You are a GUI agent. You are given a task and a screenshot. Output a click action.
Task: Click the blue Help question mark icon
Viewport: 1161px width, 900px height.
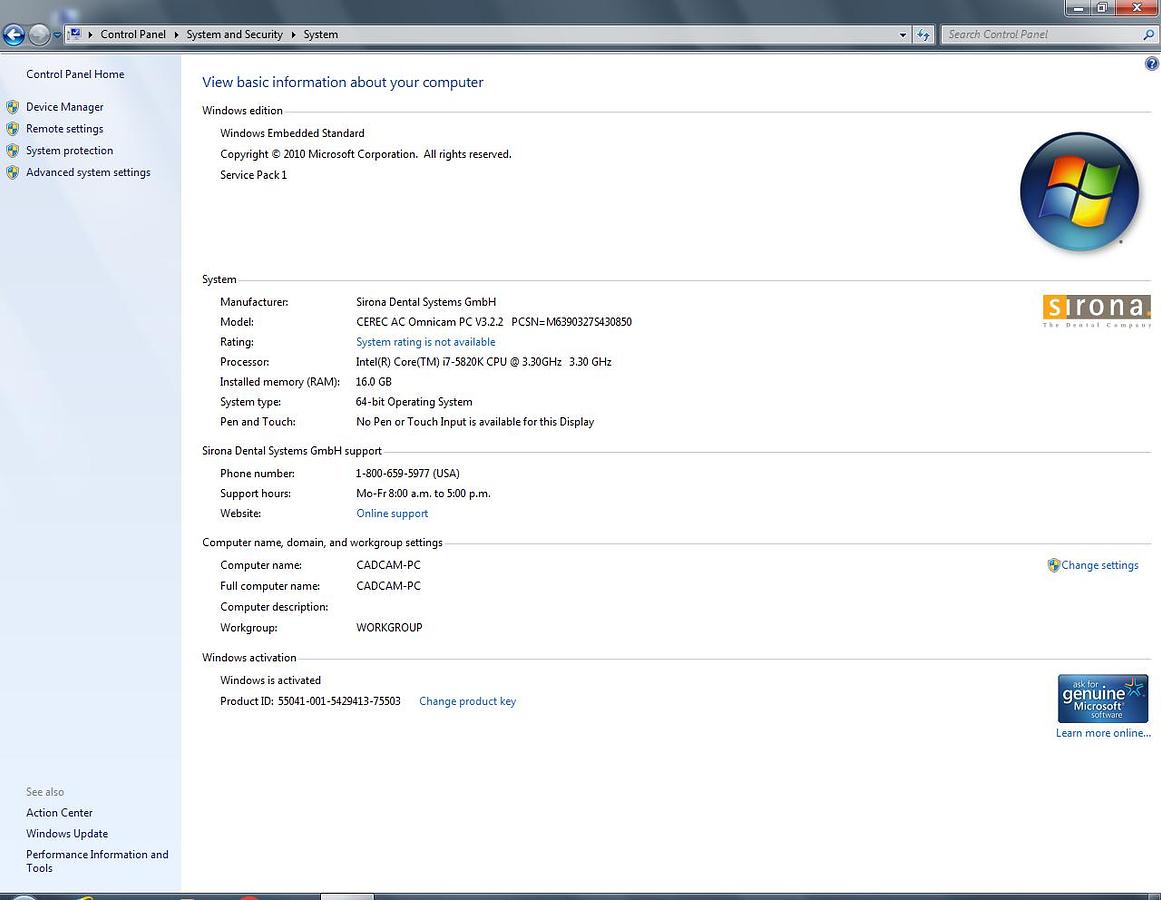pyautogui.click(x=1151, y=64)
